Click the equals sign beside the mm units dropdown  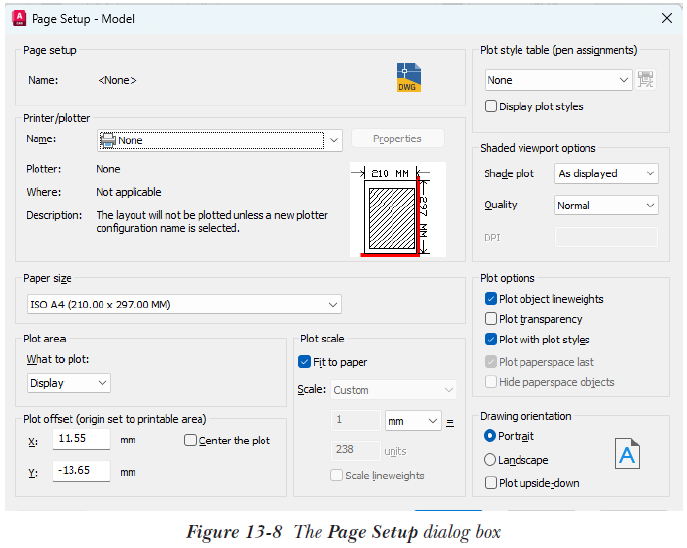point(450,423)
